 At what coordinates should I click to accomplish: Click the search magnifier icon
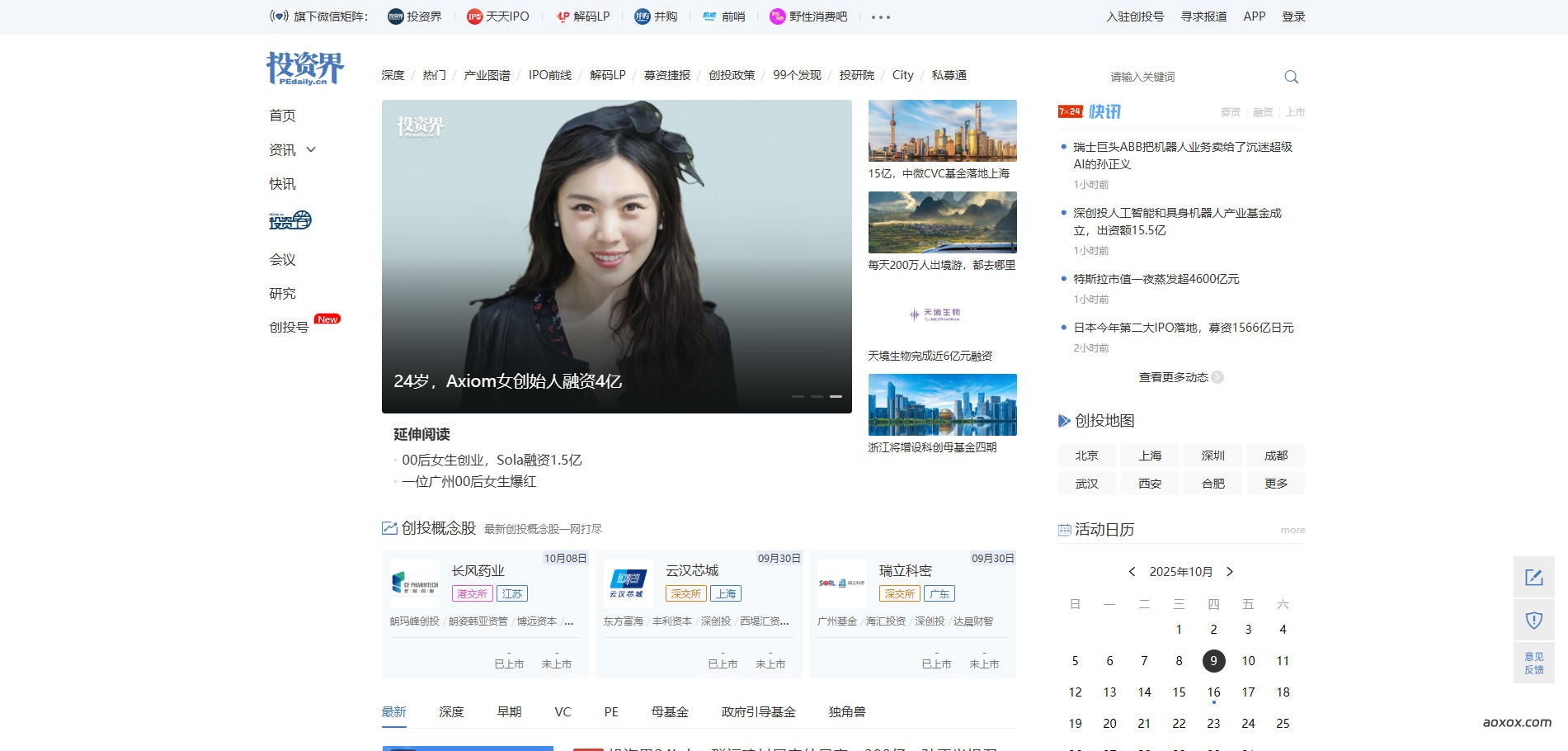(1291, 77)
